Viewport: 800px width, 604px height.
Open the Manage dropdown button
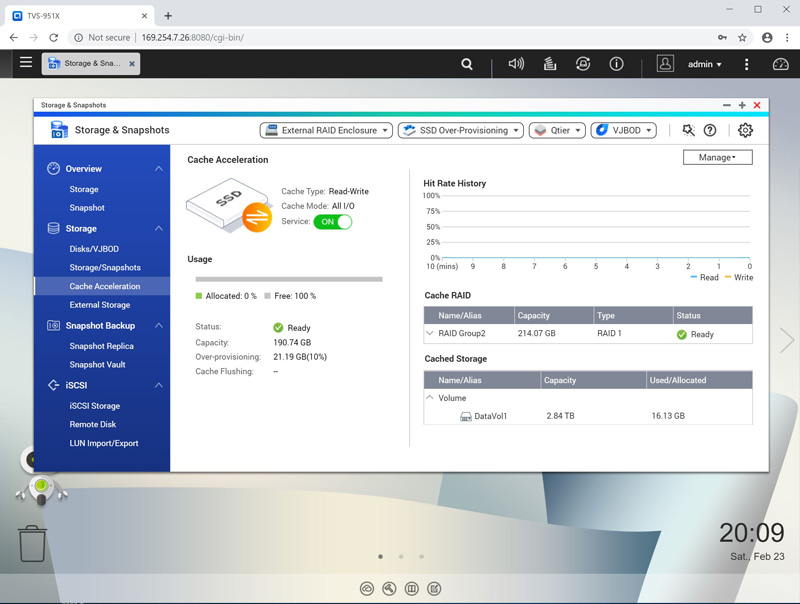point(717,158)
